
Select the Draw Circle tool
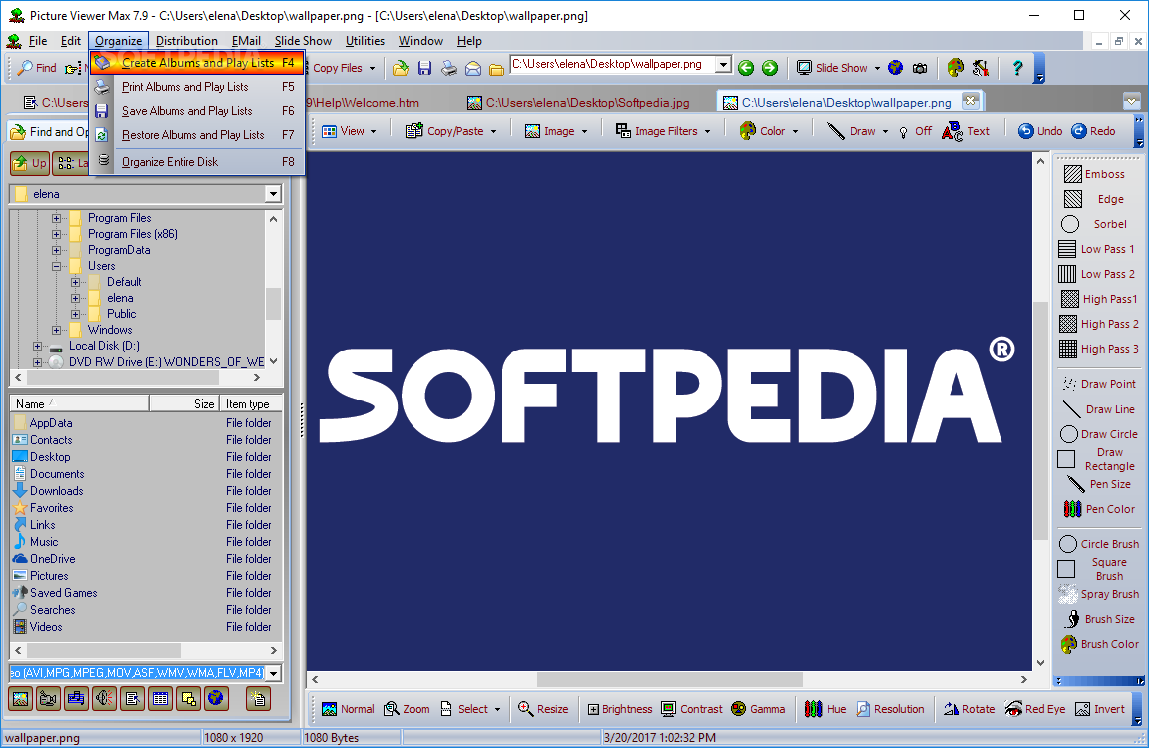1099,434
